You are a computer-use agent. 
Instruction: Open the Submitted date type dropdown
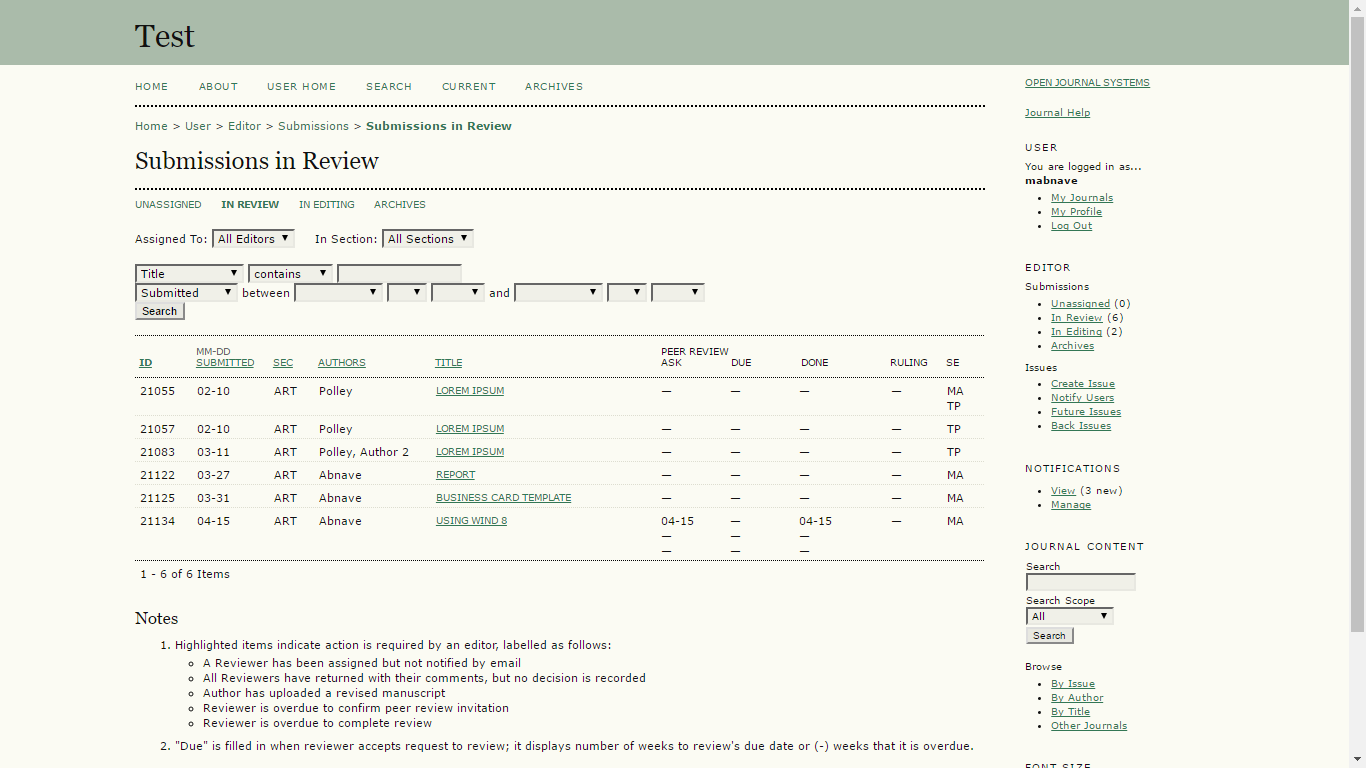click(x=186, y=293)
